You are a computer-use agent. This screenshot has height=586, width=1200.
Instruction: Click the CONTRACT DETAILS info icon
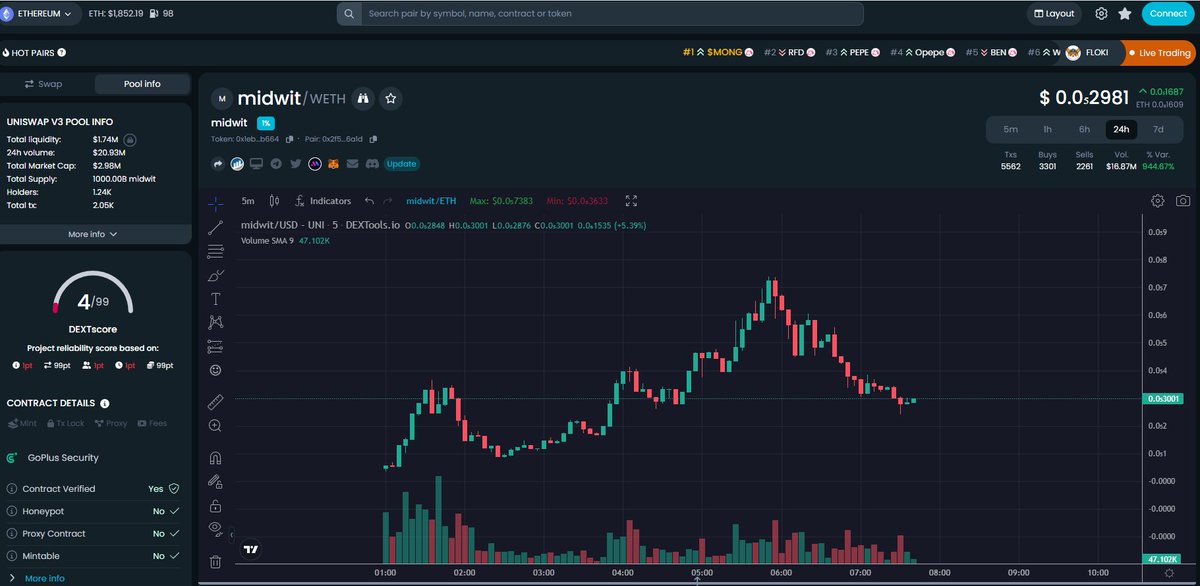[x=105, y=403]
